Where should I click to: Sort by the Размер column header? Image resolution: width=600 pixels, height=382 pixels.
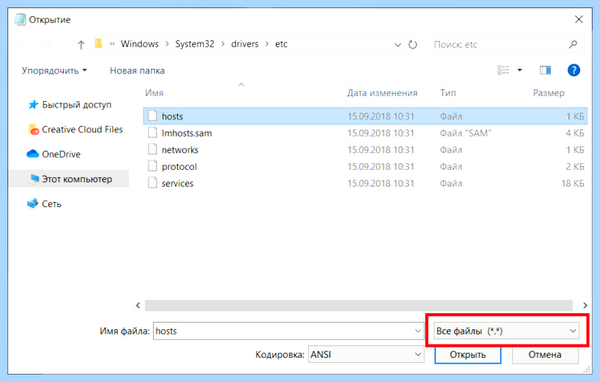548,93
